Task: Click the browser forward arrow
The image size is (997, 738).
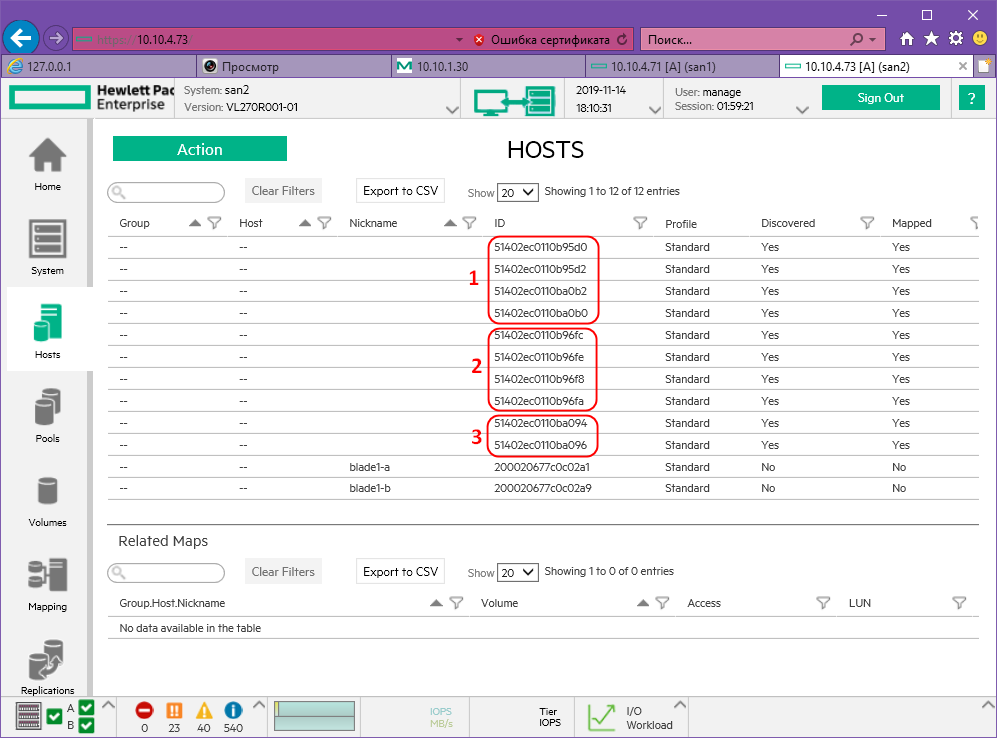Action: tap(56, 39)
